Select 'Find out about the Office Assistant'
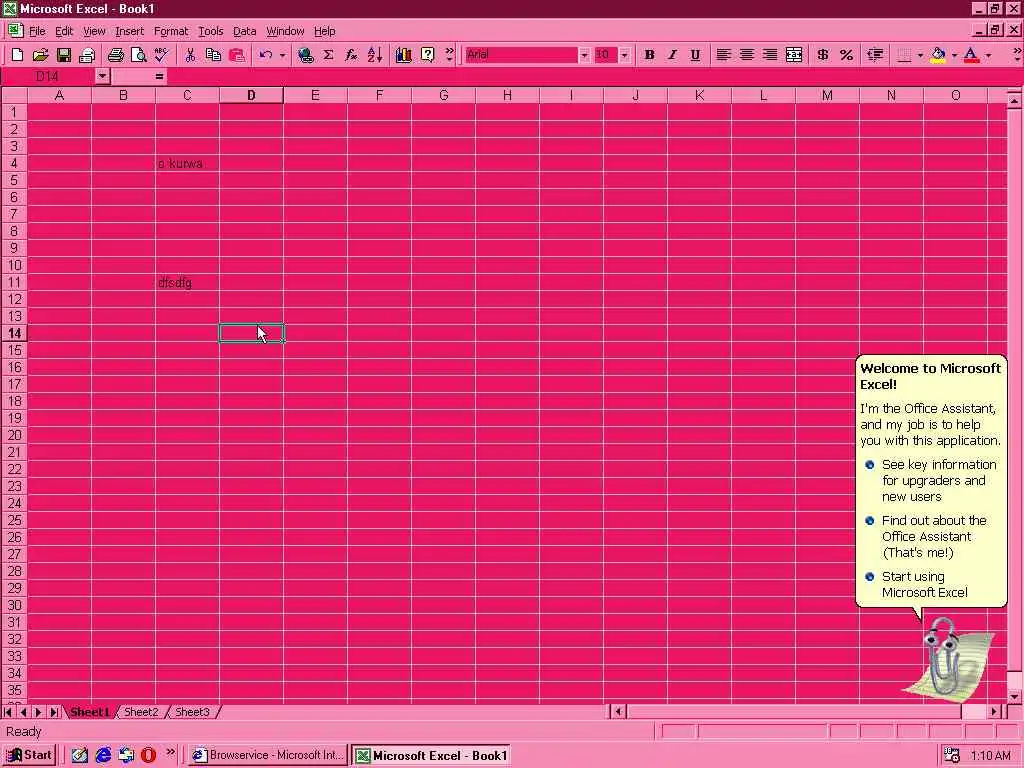 click(934, 536)
